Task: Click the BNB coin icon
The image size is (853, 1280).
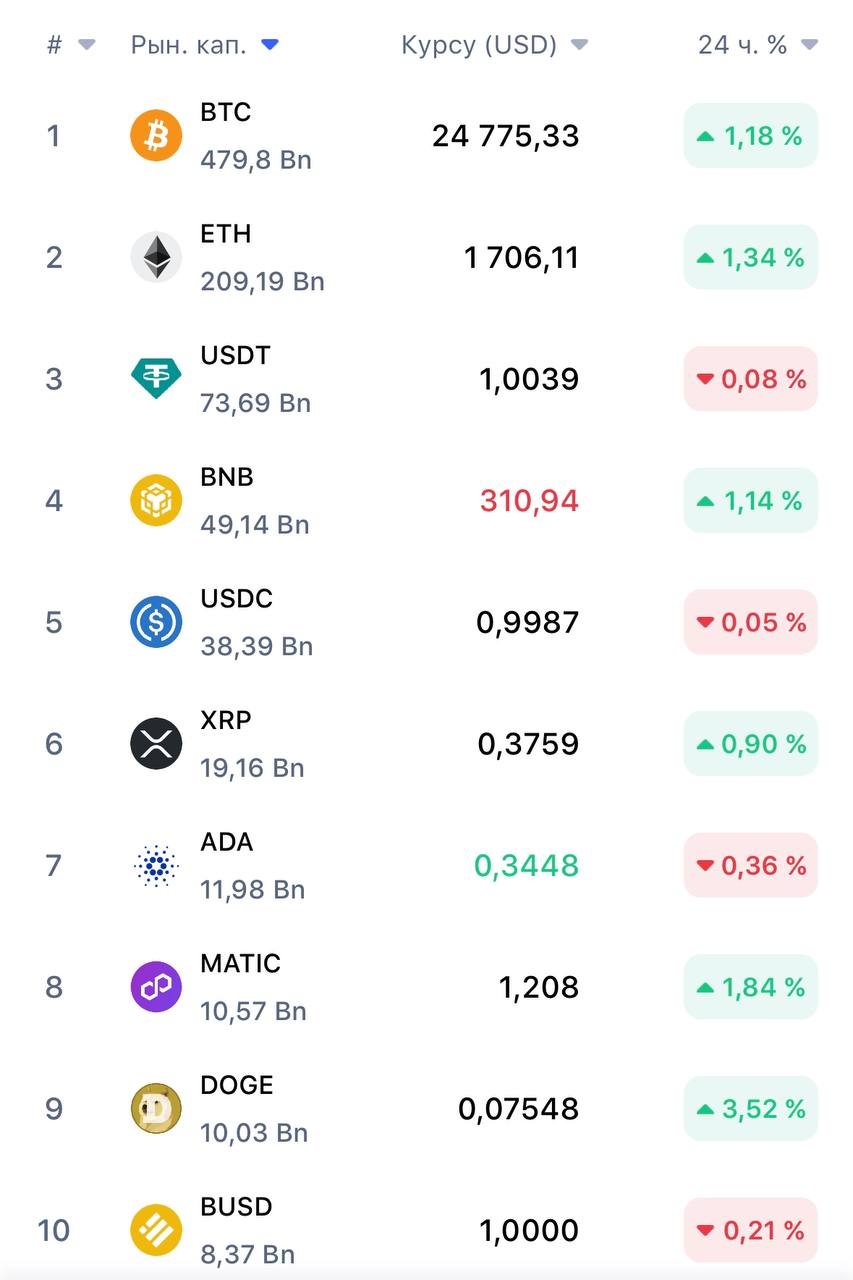Action: pos(156,500)
